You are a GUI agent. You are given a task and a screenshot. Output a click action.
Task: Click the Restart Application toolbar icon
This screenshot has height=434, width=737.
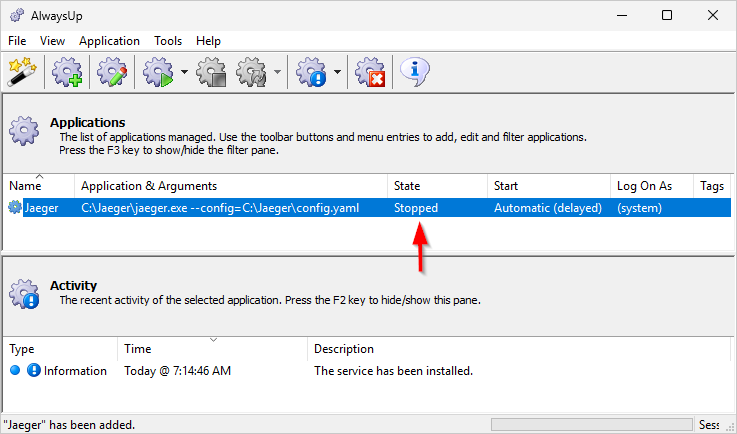[252, 72]
